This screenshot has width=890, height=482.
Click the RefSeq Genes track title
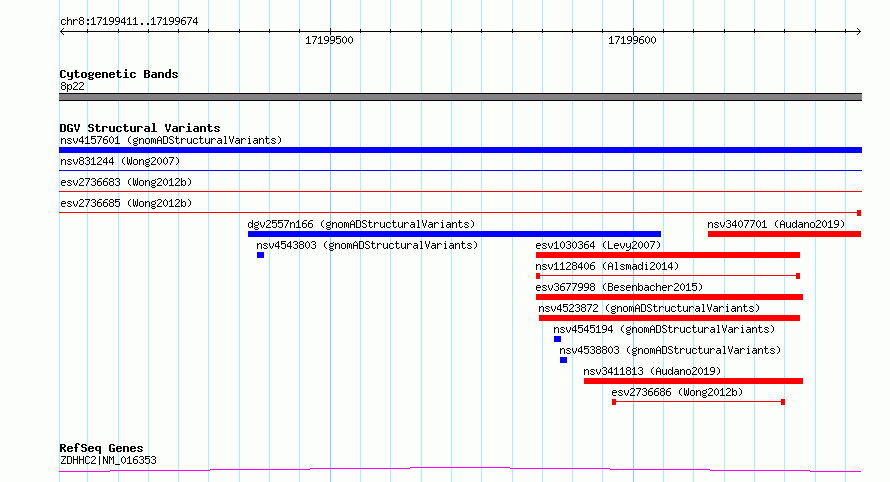[x=101, y=448]
